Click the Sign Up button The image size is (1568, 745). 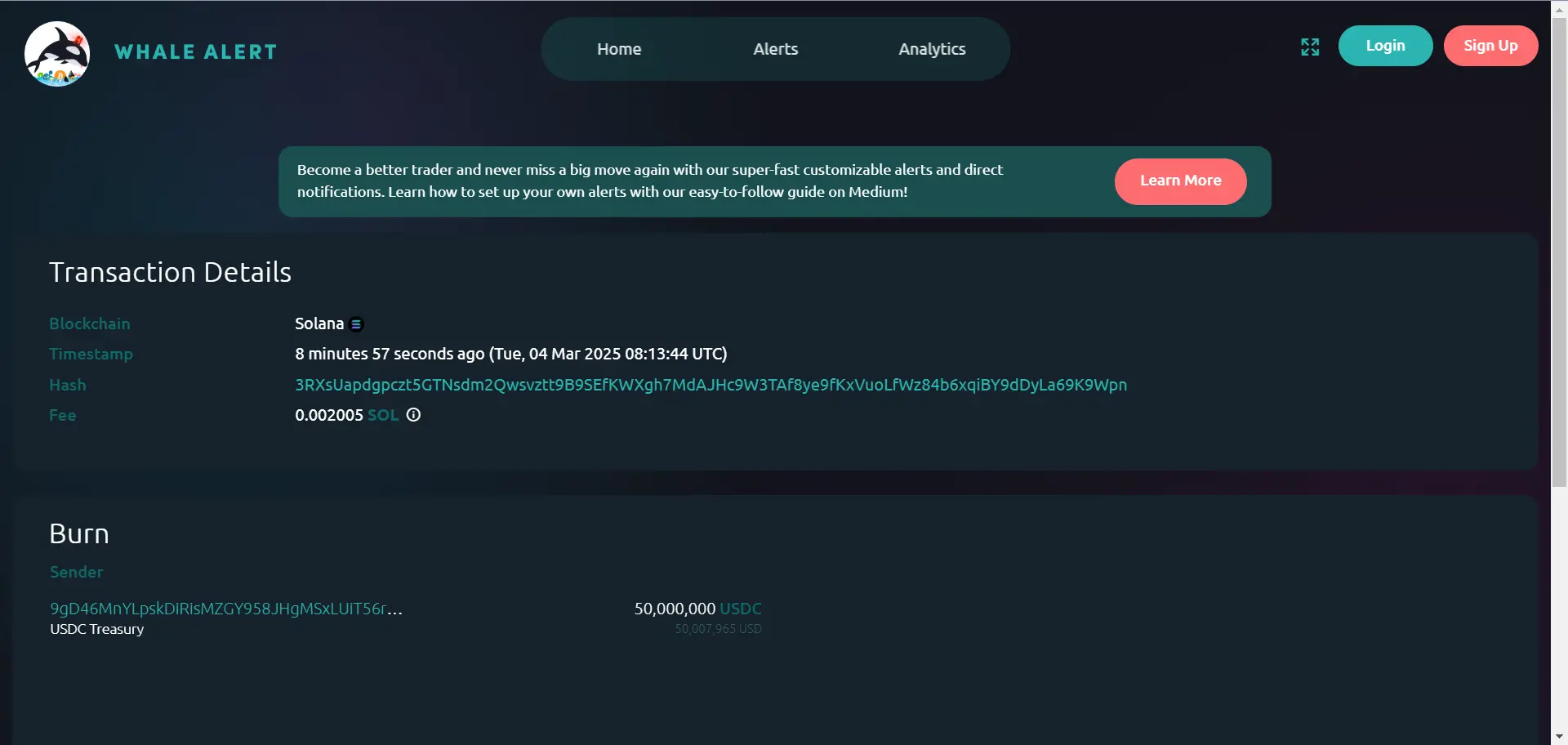(x=1490, y=46)
